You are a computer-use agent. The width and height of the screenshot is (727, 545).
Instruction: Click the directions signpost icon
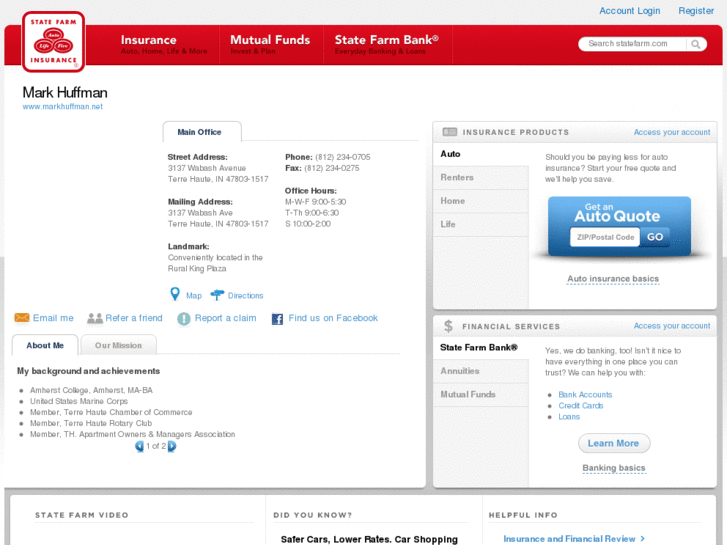217,295
